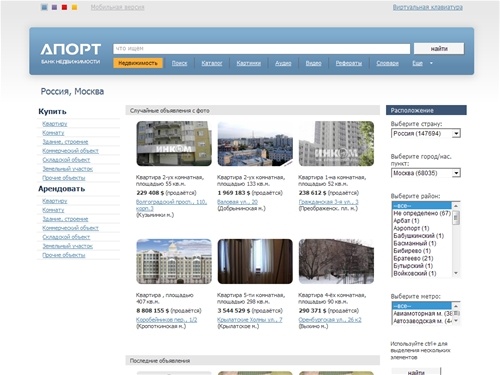Open Прочие объекты under Арендовать

pos(64,255)
